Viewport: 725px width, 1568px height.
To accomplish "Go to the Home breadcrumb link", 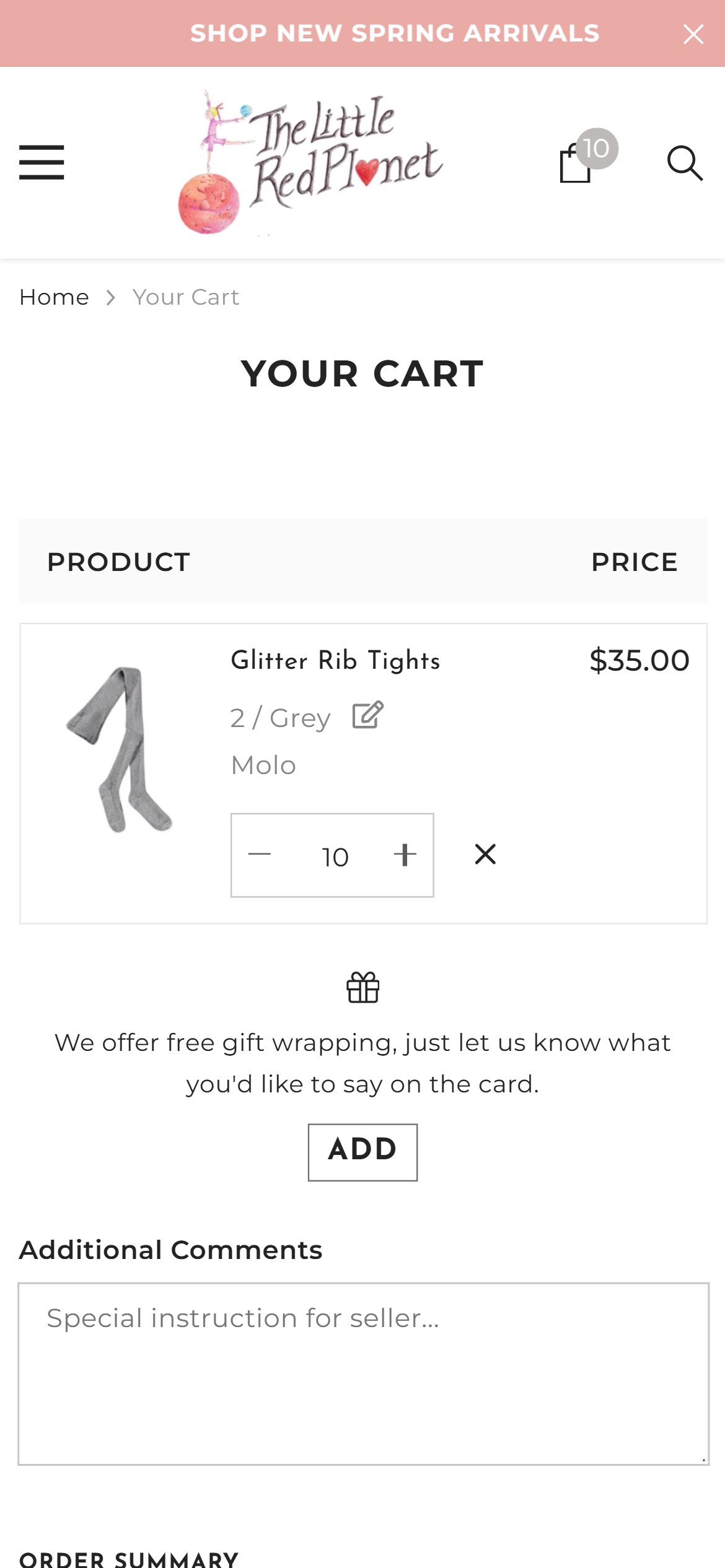I will click(x=55, y=297).
